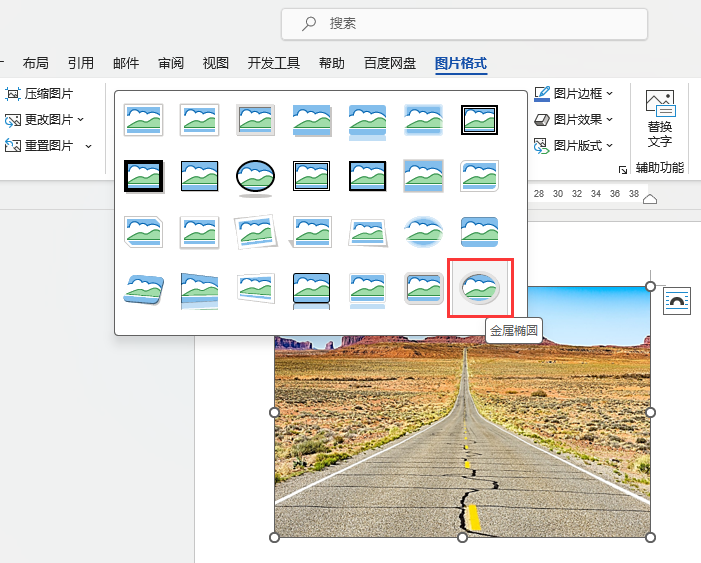This screenshot has height=563, width=701.
Task: Click the picture's bottom-center sizing handle
Action: pos(463,537)
